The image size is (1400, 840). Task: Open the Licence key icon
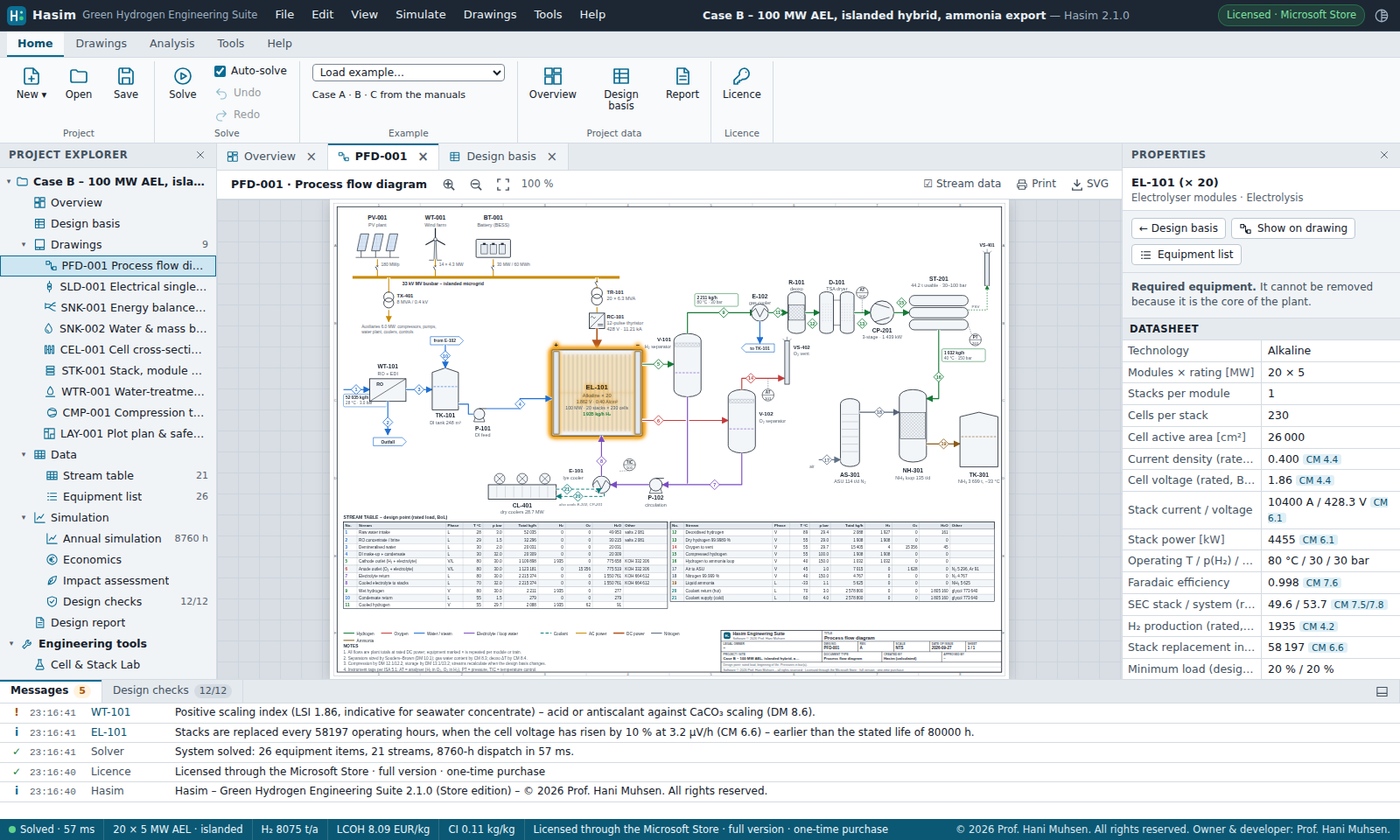point(742,77)
